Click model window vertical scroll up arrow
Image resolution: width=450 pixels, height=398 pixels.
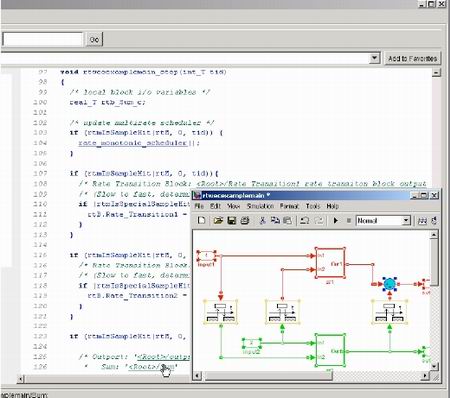pos(434,235)
